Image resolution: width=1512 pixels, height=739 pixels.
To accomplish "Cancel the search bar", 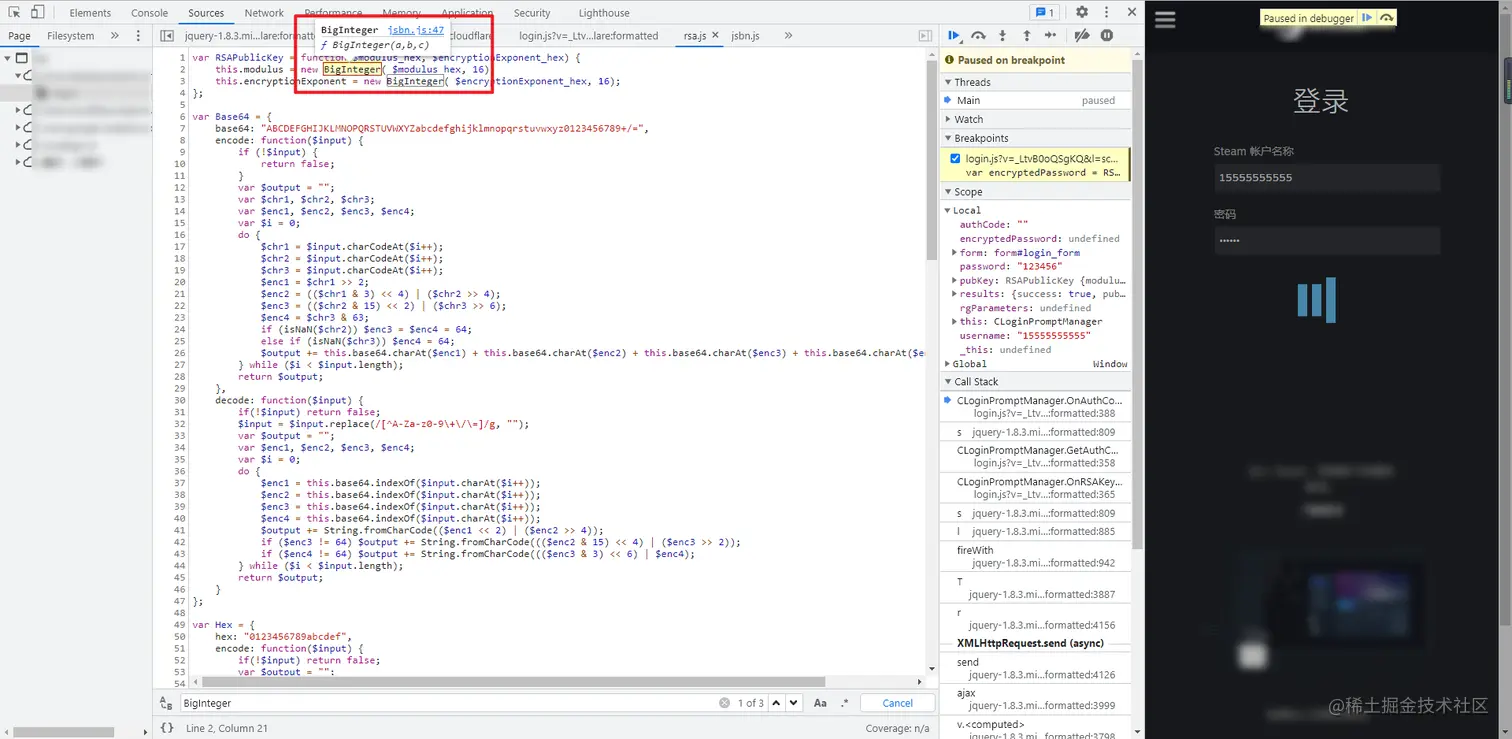I will coord(897,703).
